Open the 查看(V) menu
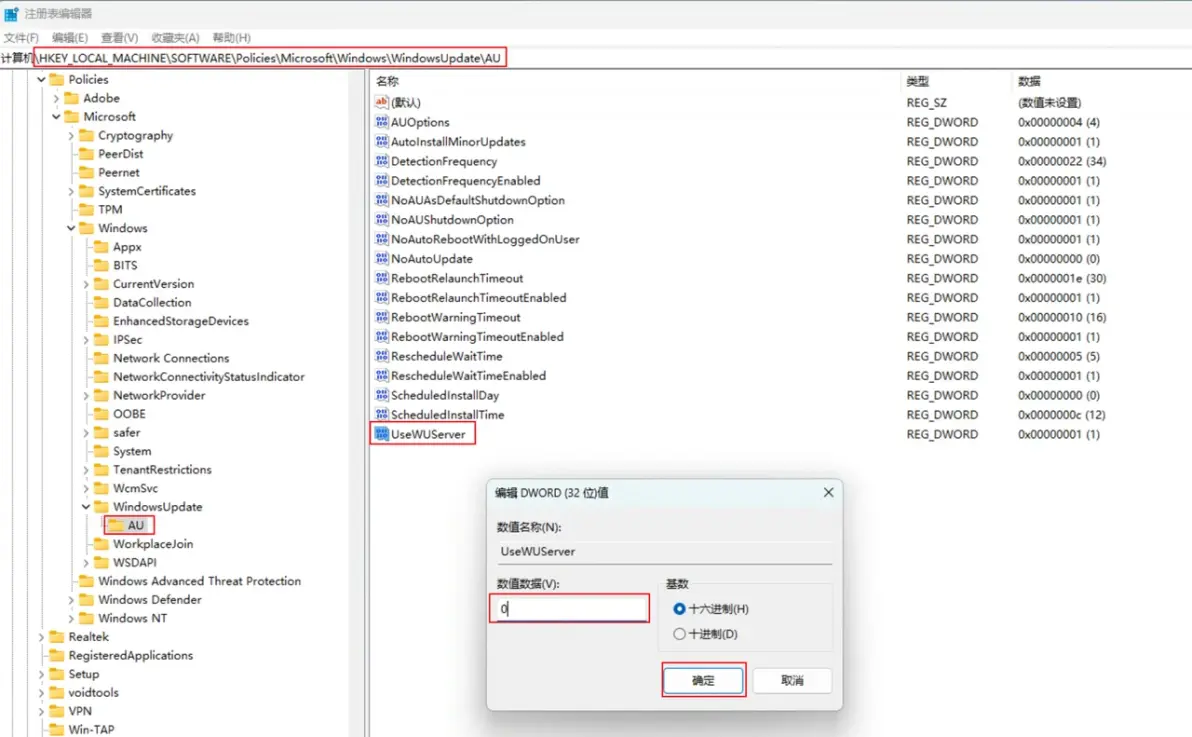The image size is (1192, 737). coord(119,37)
